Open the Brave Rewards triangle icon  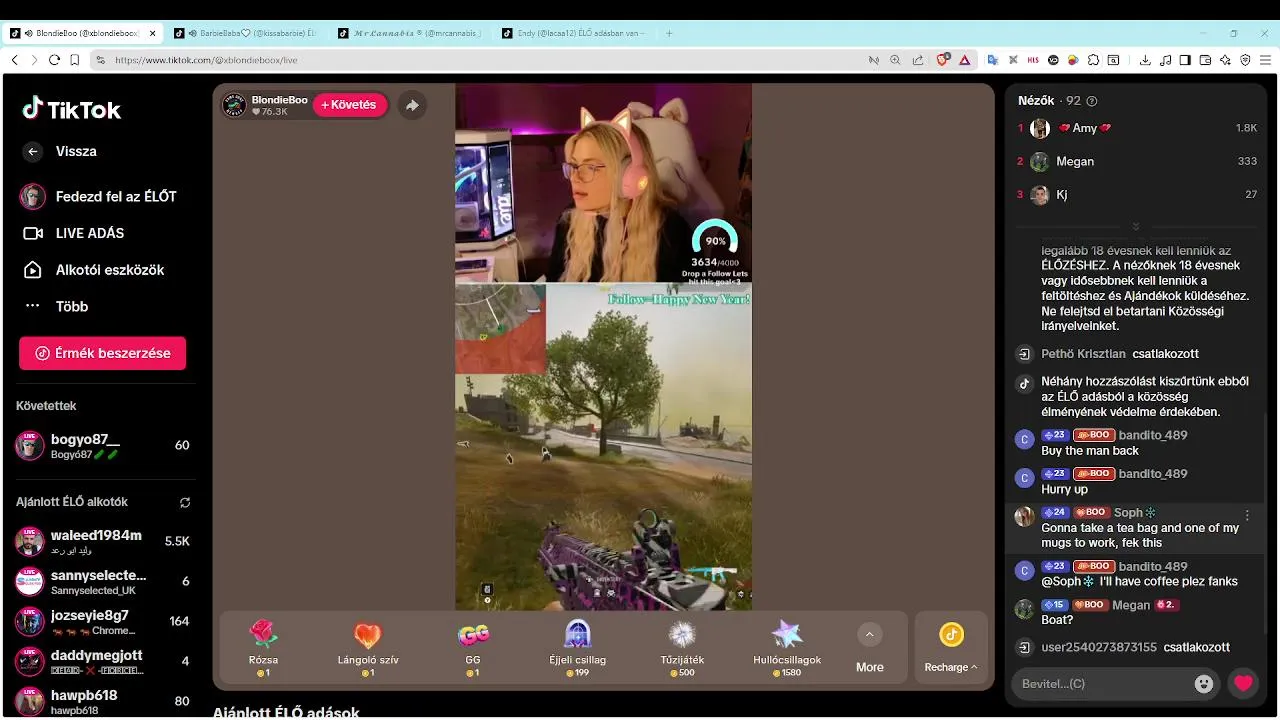pos(964,60)
